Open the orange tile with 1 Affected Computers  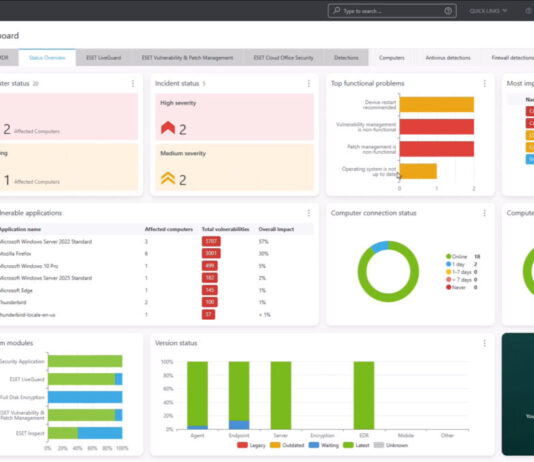[x=69, y=167]
